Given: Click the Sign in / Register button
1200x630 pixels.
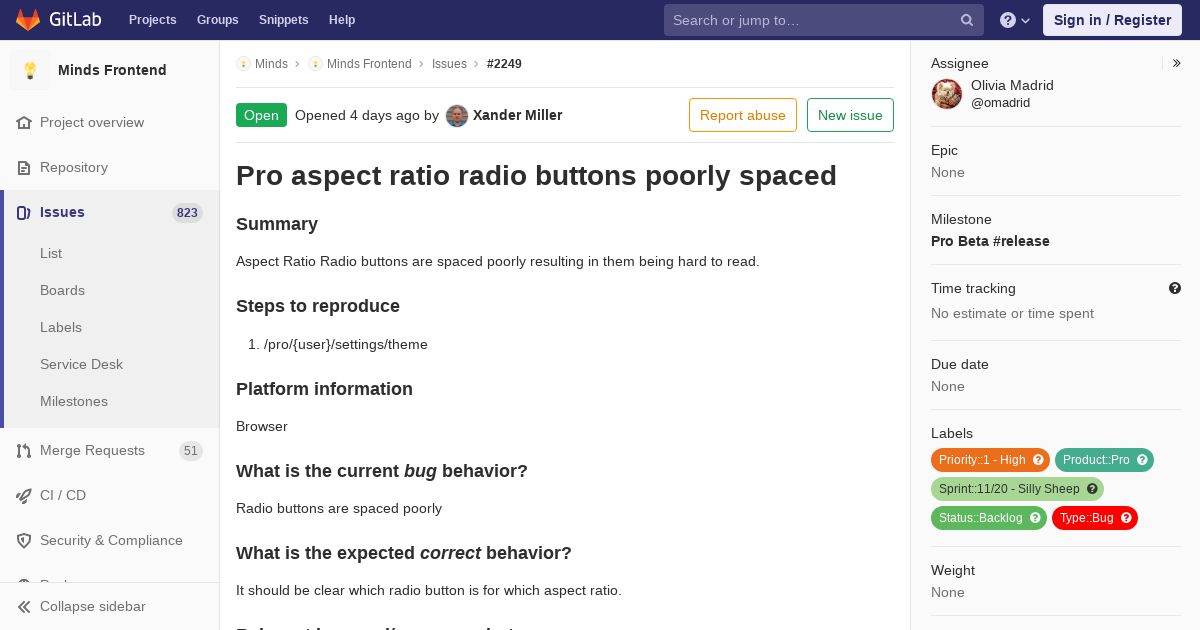Looking at the screenshot, I should coord(1112,20).
